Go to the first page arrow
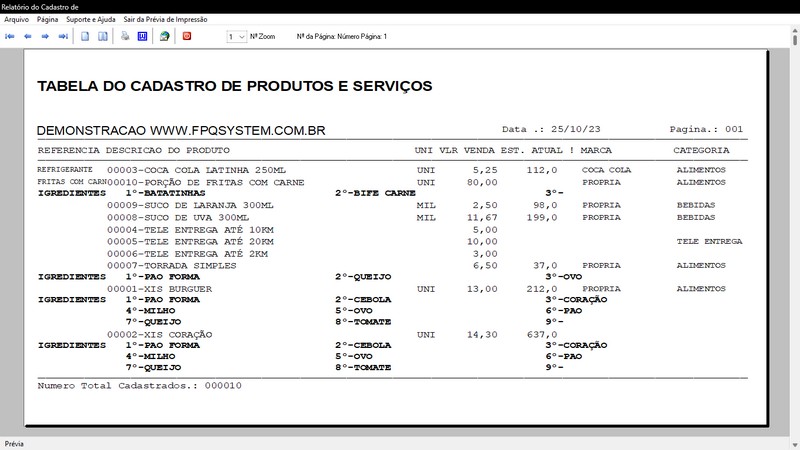 pos(10,36)
